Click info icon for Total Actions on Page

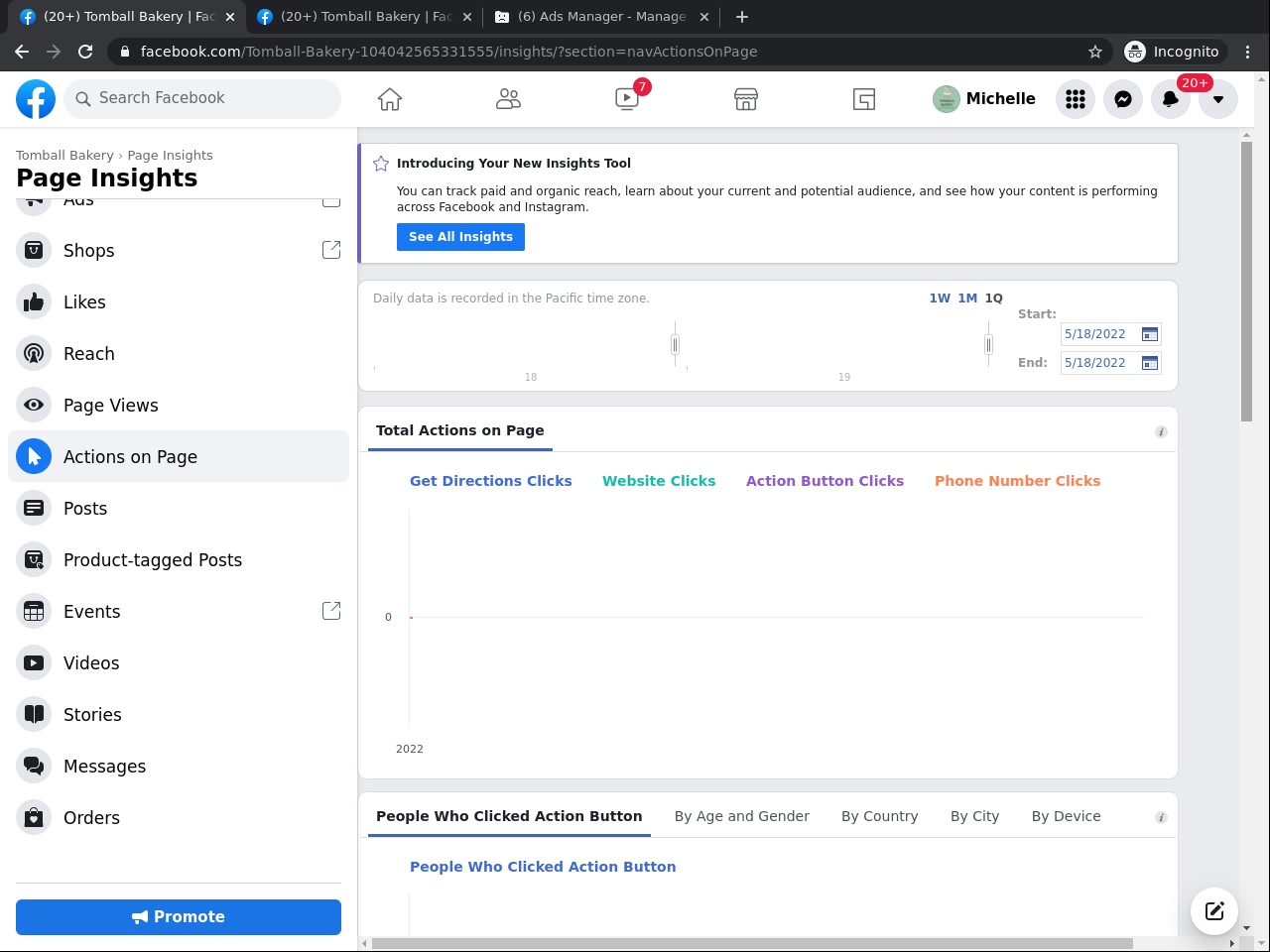1161,432
